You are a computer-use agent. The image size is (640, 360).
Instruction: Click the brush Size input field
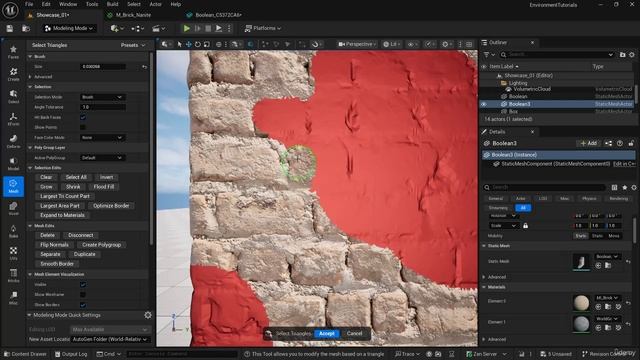click(103, 67)
